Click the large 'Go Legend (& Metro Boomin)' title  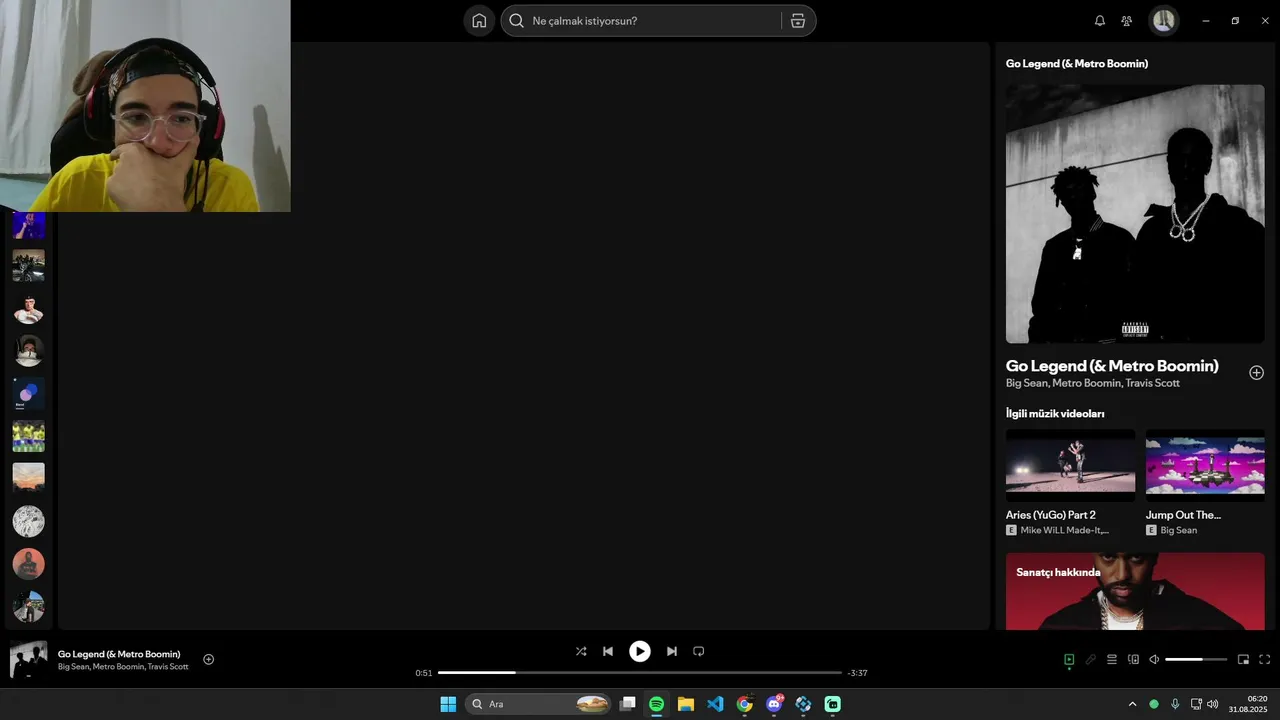click(1112, 366)
